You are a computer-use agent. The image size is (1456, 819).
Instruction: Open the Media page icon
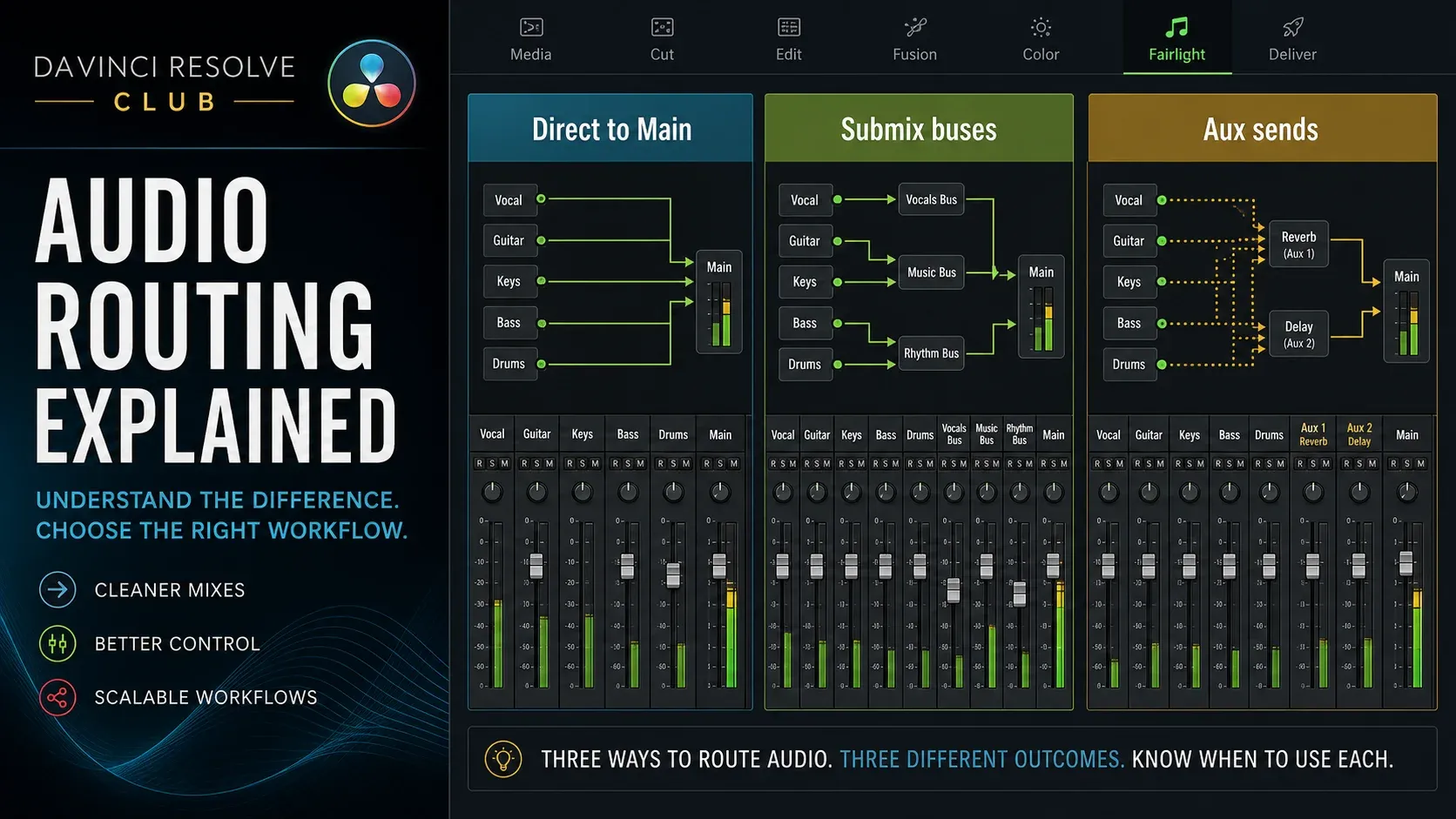click(531, 27)
